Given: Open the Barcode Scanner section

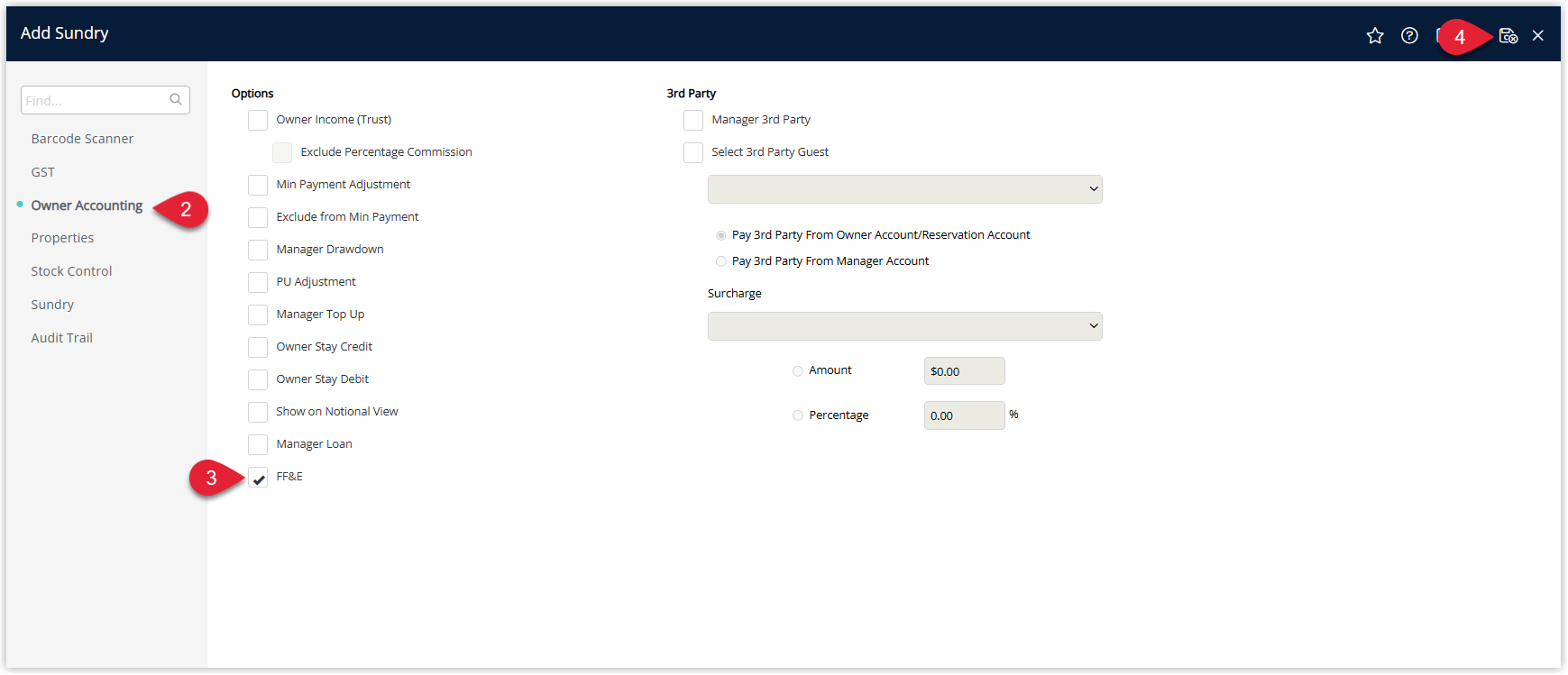Looking at the screenshot, I should point(82,139).
